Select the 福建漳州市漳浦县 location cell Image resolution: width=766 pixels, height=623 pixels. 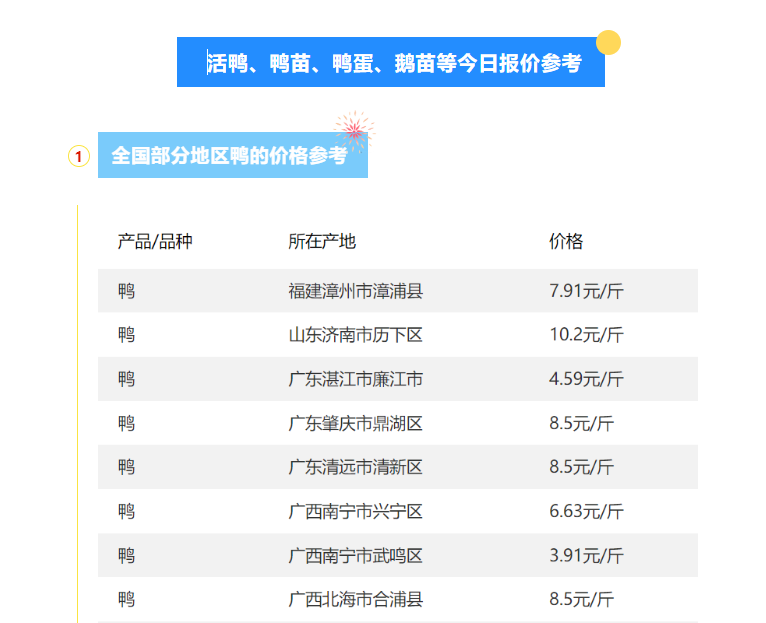(355, 291)
